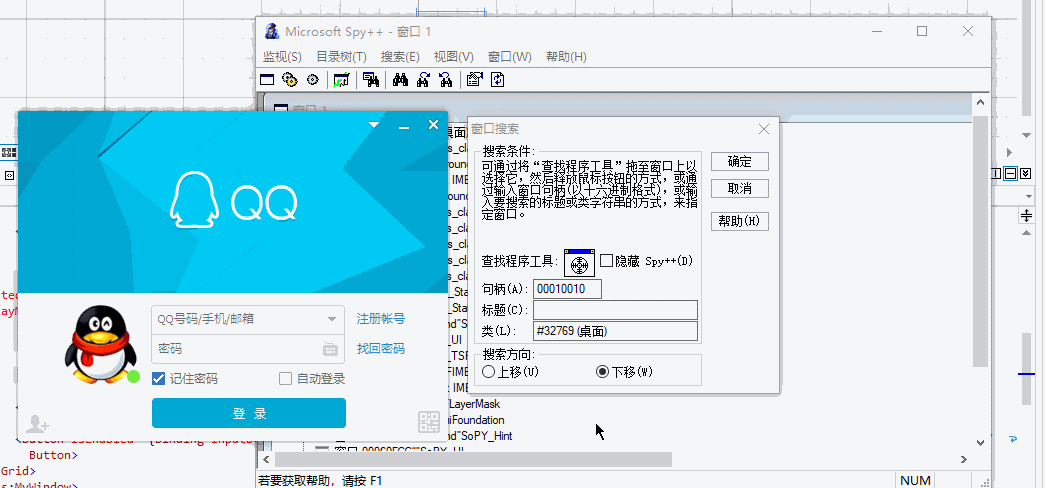Select the 下移(W) radio button
The width and height of the screenshot is (1045, 488).
pyautogui.click(x=602, y=372)
